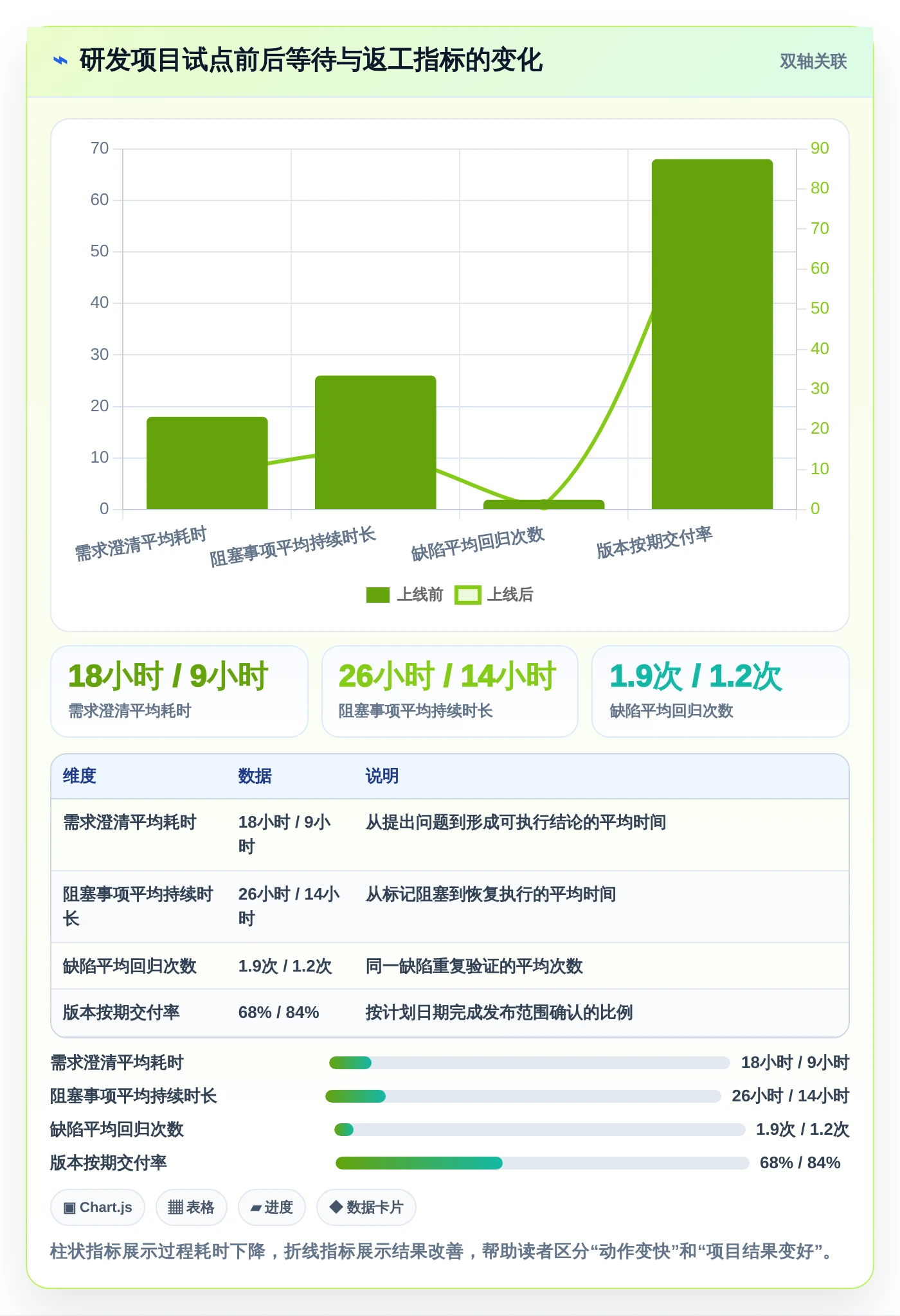Click the 需求澄清平均耗时 progress bar
Viewport: 900px width, 1316px height.
click(x=529, y=1063)
